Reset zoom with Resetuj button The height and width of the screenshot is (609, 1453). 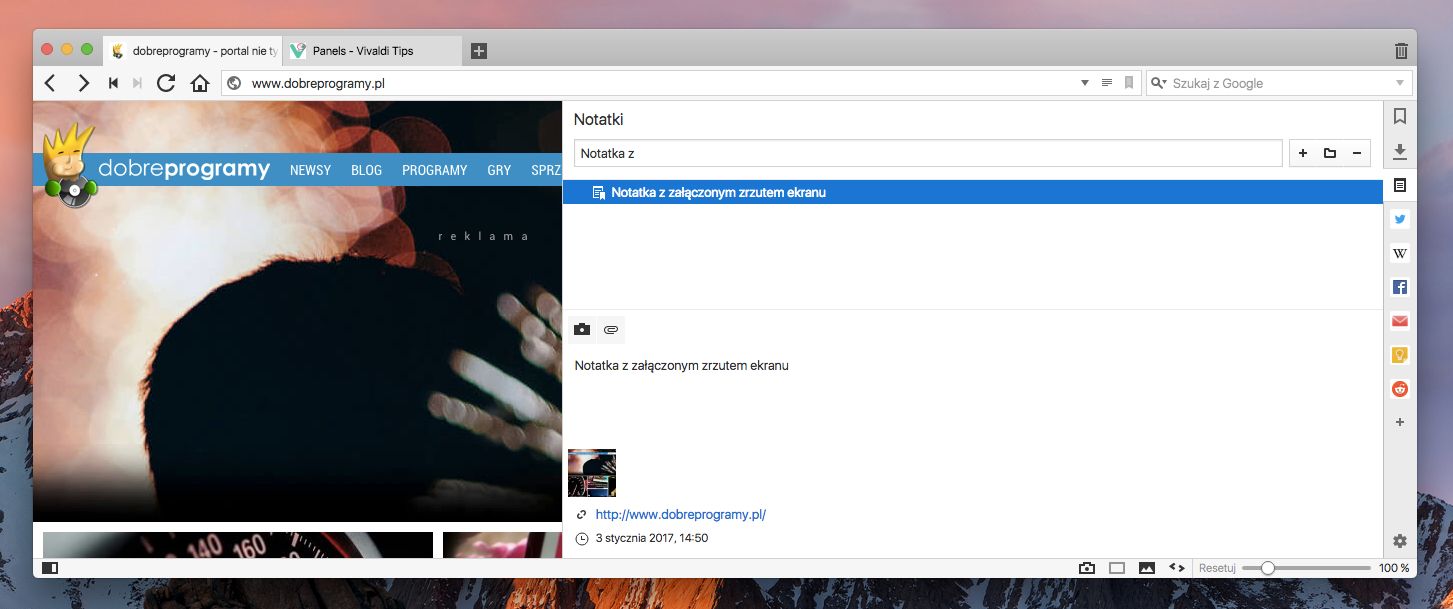(x=1217, y=568)
